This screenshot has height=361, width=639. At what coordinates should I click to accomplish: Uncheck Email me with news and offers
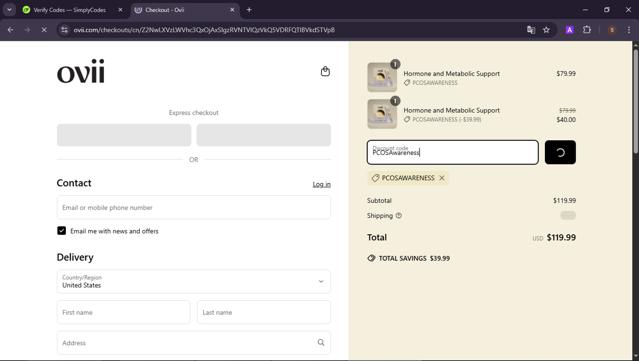62,231
